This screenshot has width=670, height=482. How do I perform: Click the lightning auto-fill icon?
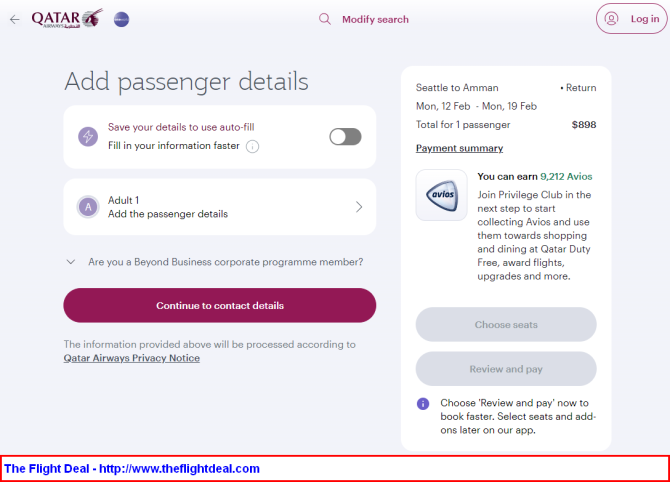[x=88, y=137]
